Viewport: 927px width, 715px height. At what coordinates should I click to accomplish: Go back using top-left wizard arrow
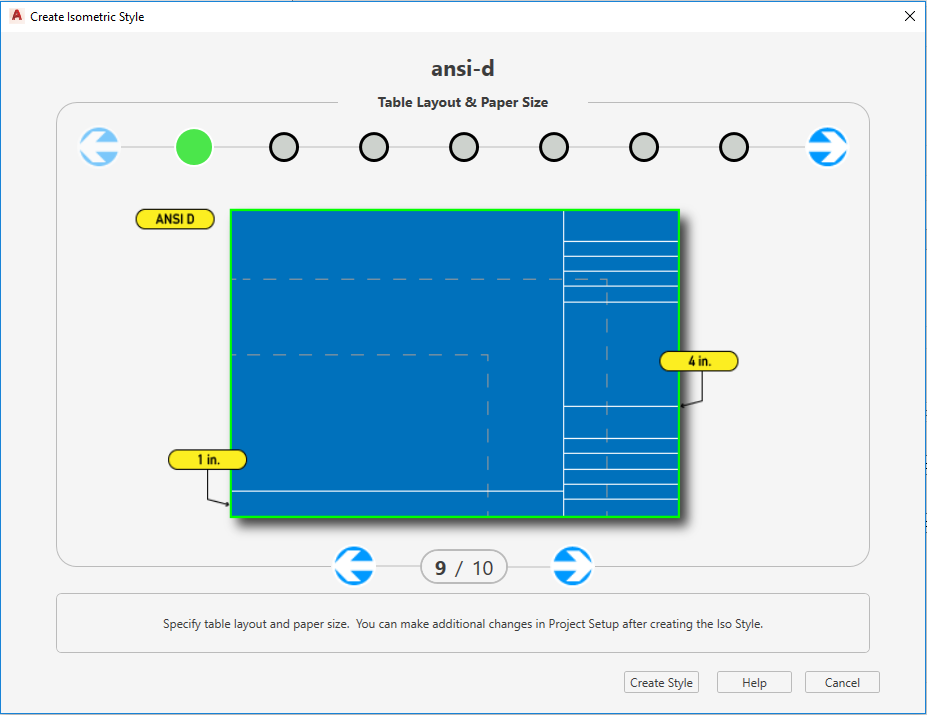[99, 147]
